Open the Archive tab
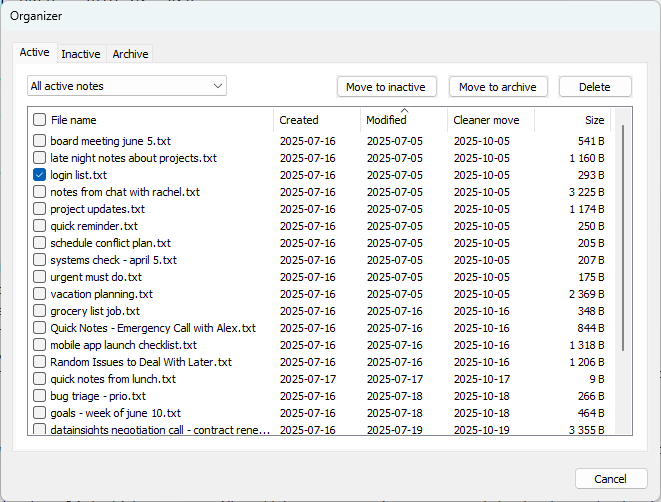 (x=130, y=54)
